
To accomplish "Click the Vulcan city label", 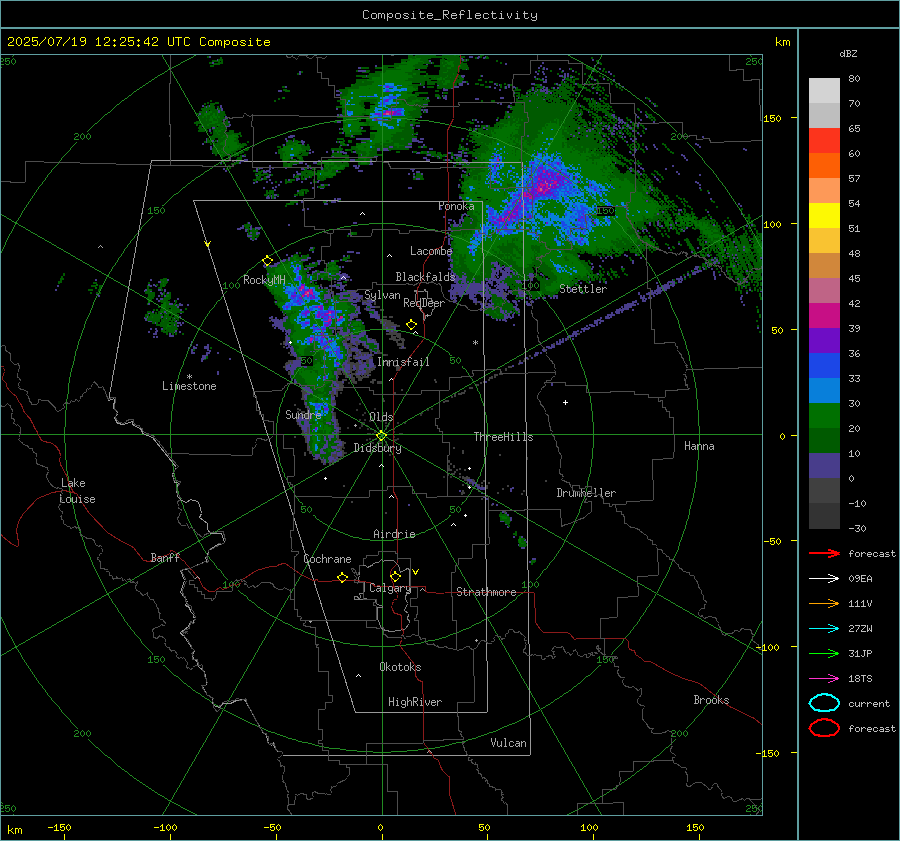I will click(508, 743).
